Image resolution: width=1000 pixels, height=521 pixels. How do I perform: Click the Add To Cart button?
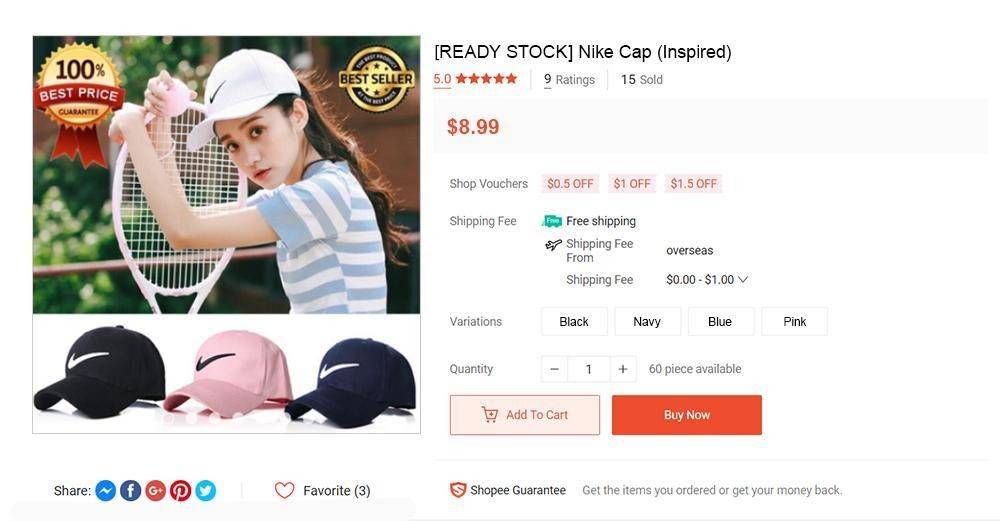(525, 415)
